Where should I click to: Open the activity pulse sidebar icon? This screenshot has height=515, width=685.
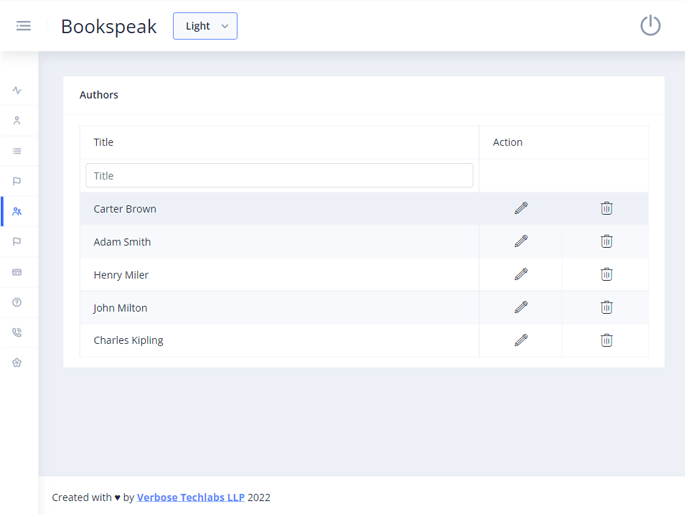pyautogui.click(x=17, y=90)
